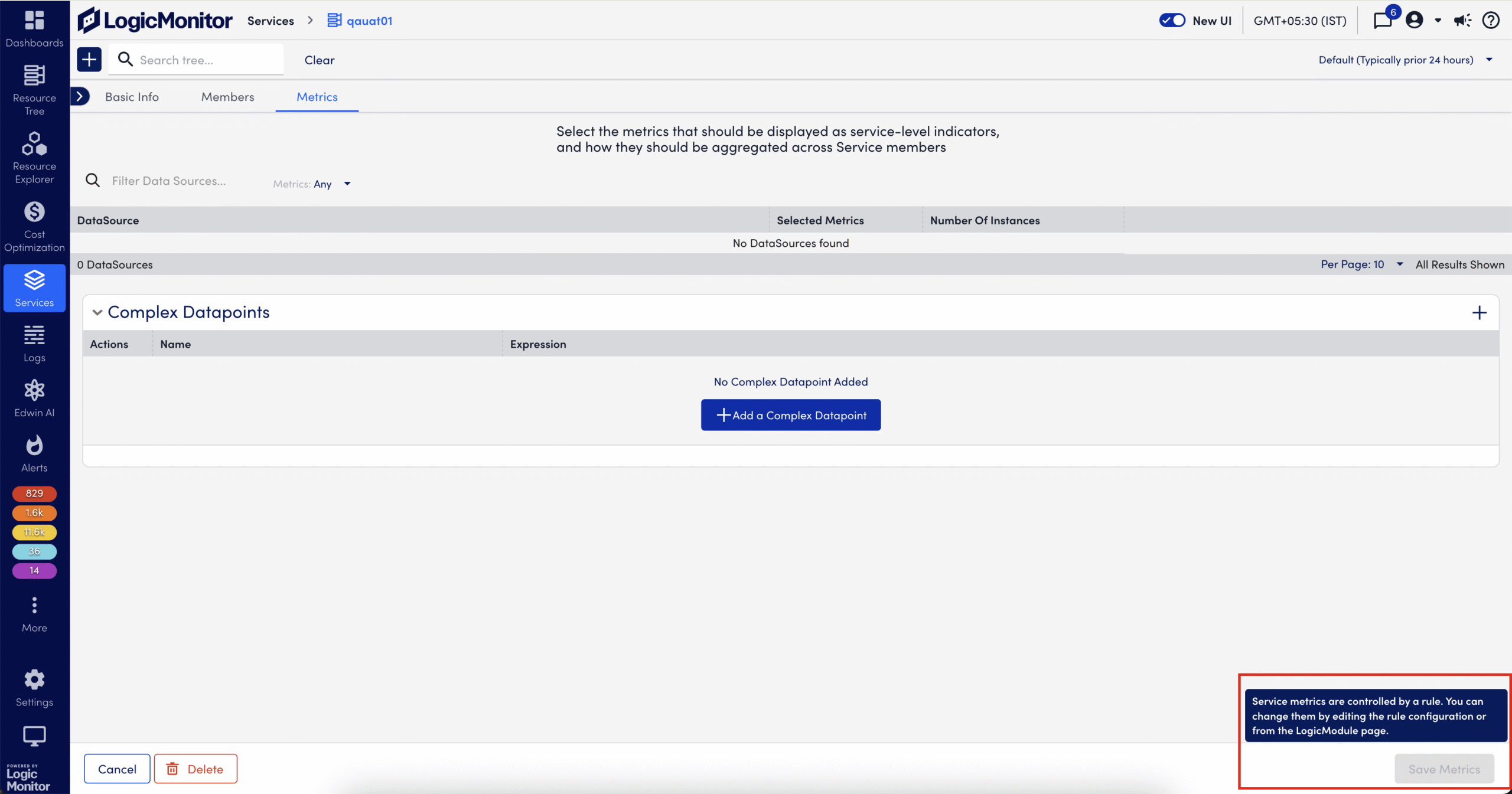Collapse the Complex Datapoints section
This screenshot has width=1512, height=794.
click(97, 312)
